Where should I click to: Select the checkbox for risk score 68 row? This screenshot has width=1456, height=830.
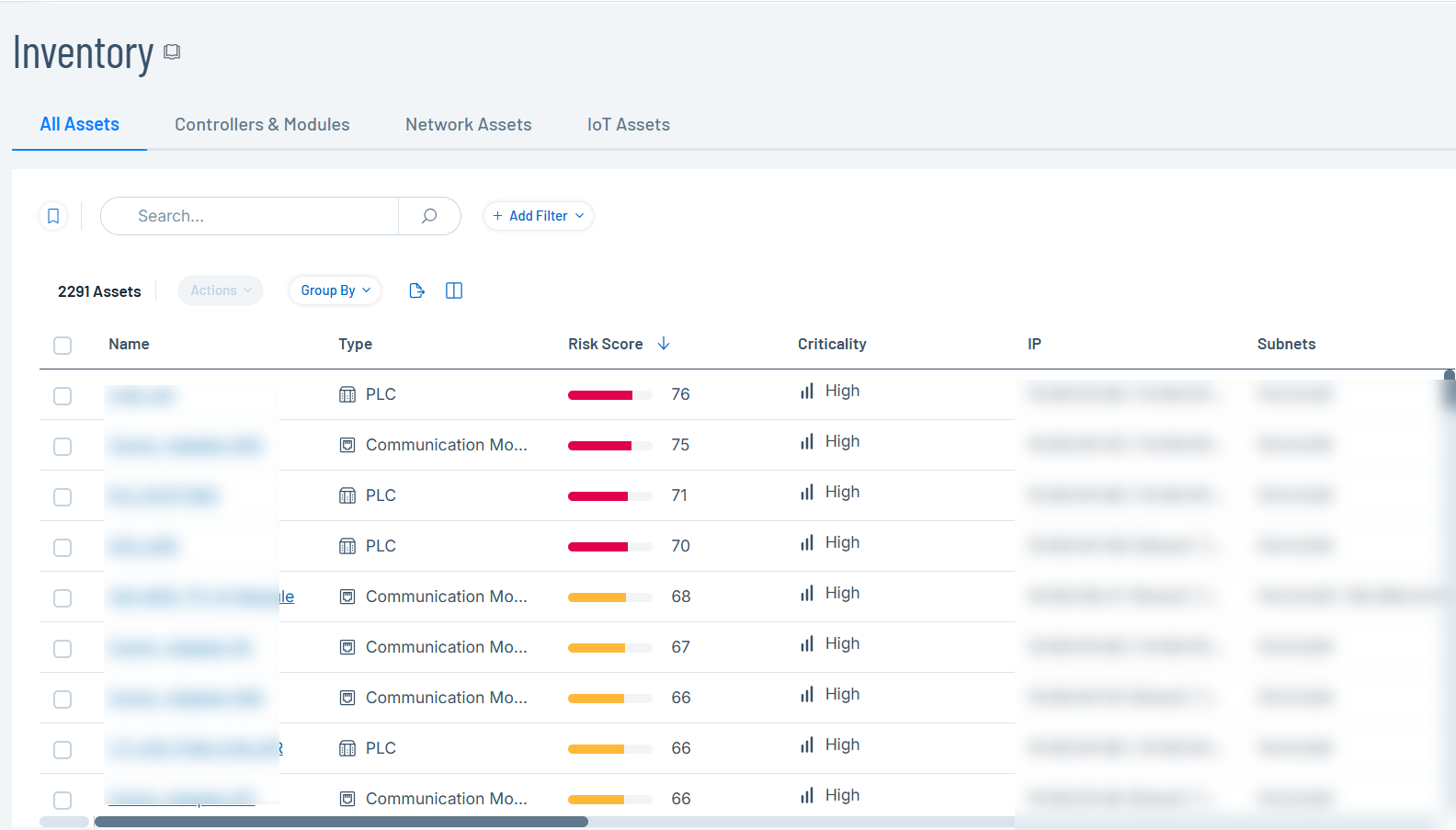click(63, 598)
